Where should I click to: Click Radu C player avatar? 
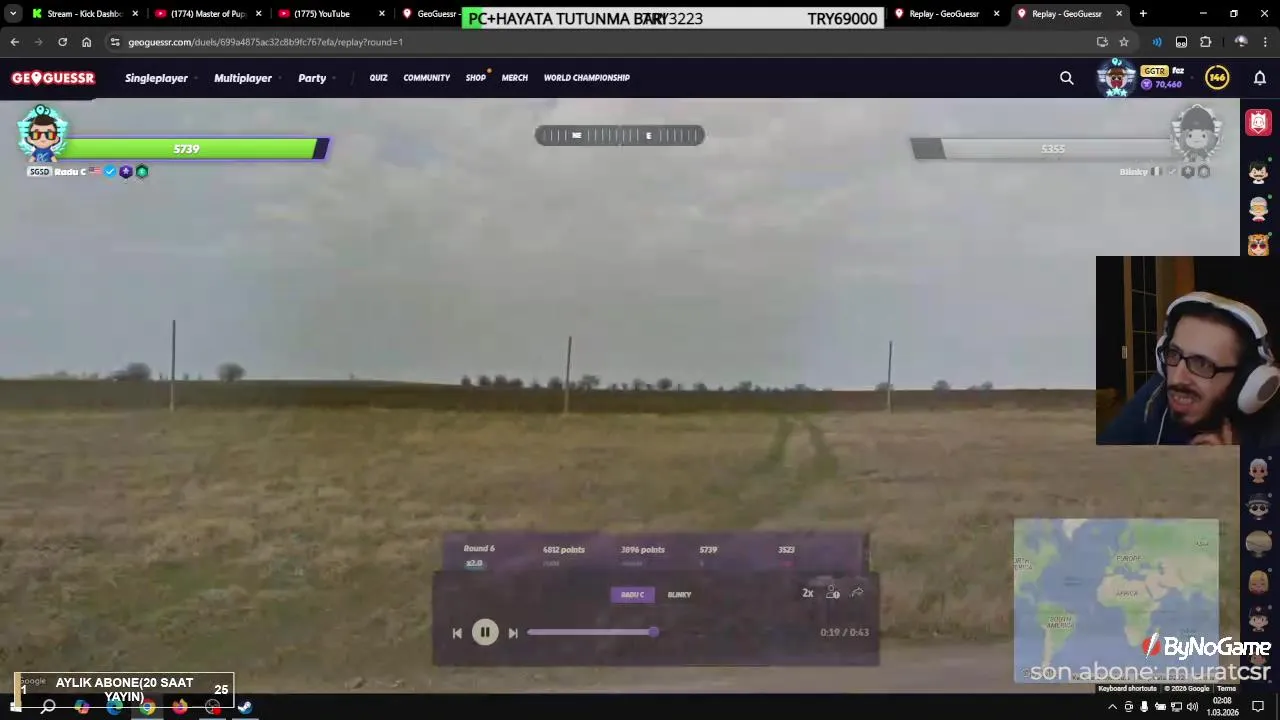42,133
